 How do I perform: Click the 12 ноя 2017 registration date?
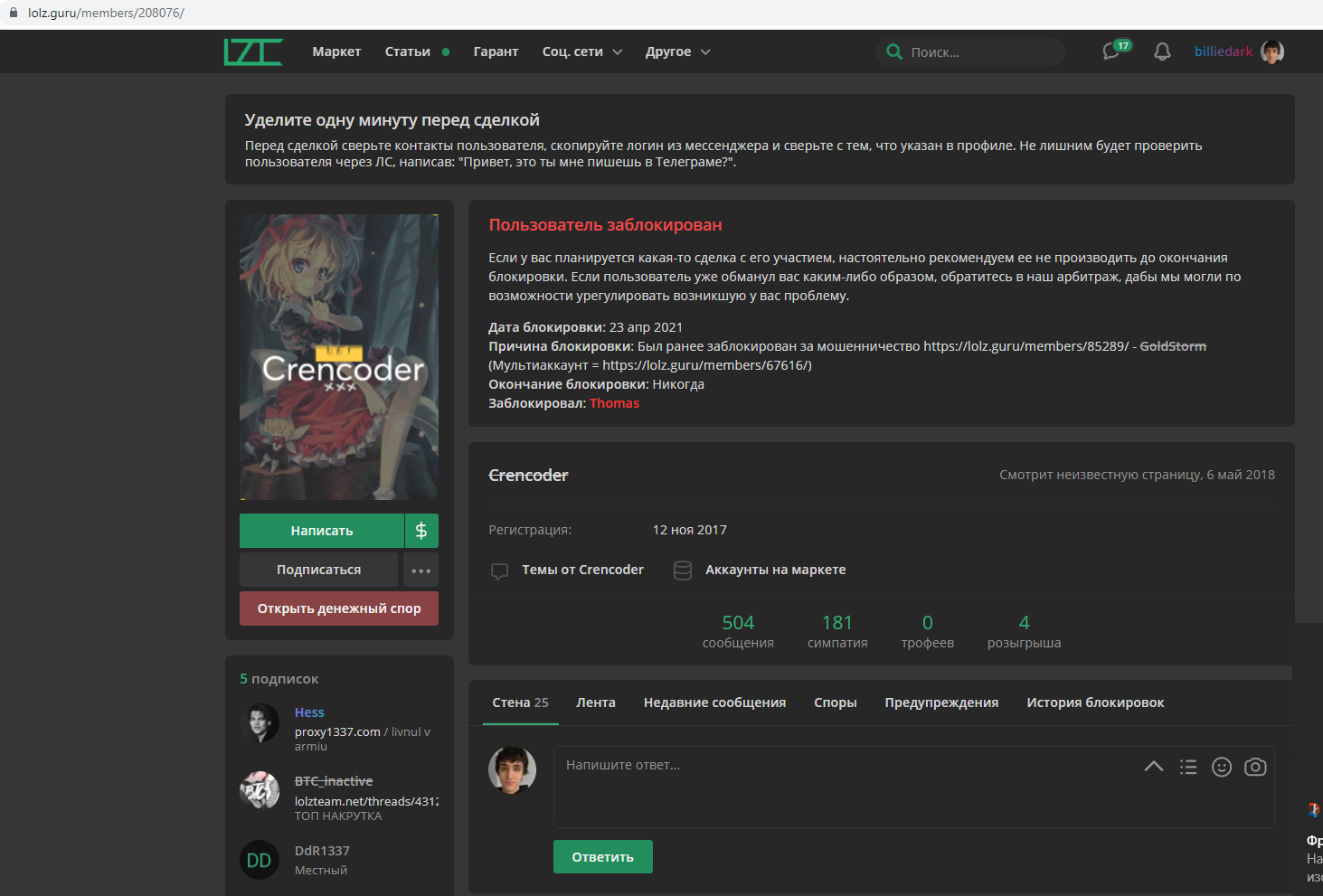pos(690,530)
